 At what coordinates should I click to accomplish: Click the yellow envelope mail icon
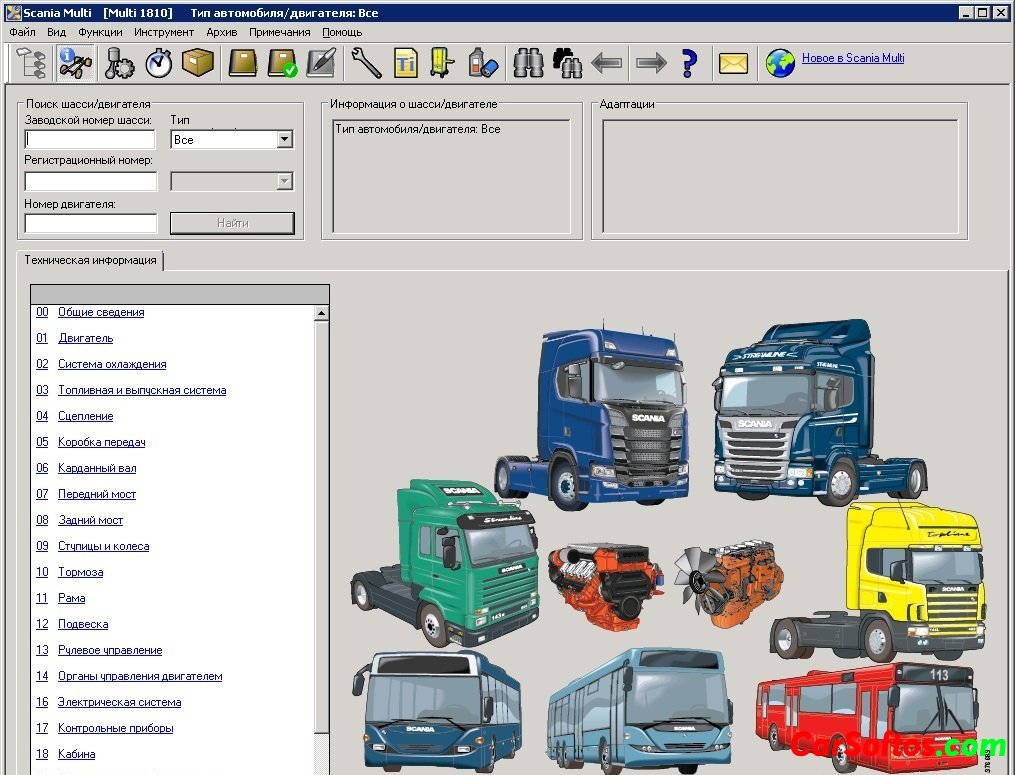[x=733, y=63]
